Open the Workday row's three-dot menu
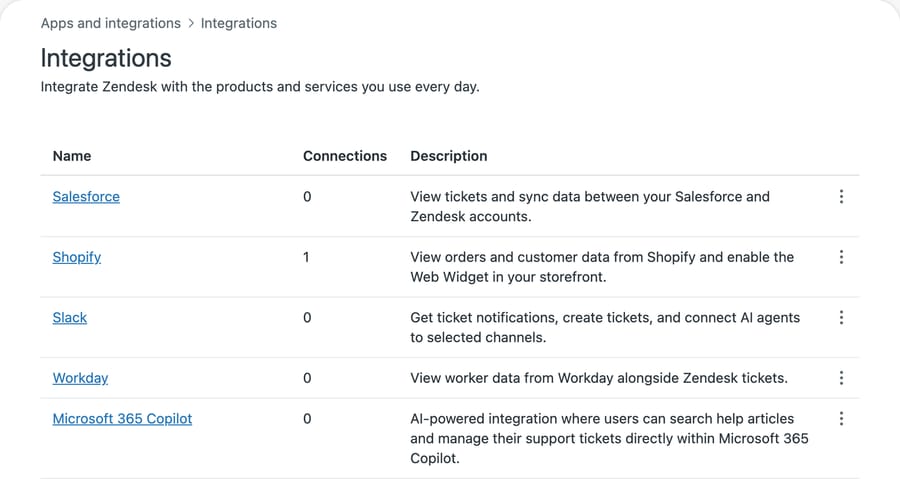This screenshot has width=900, height=497. pos(841,378)
